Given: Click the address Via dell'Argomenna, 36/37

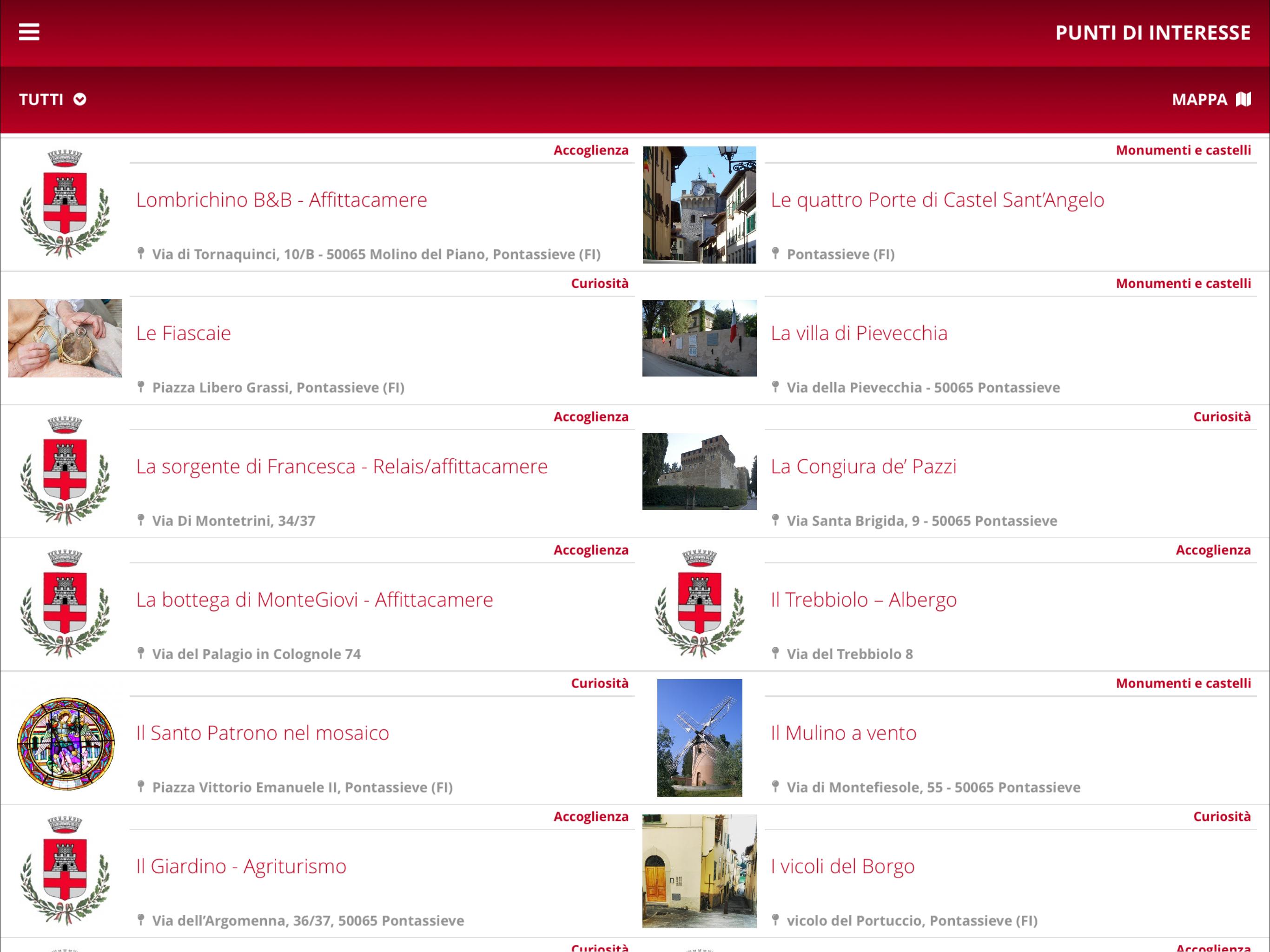Looking at the screenshot, I should click(308, 920).
